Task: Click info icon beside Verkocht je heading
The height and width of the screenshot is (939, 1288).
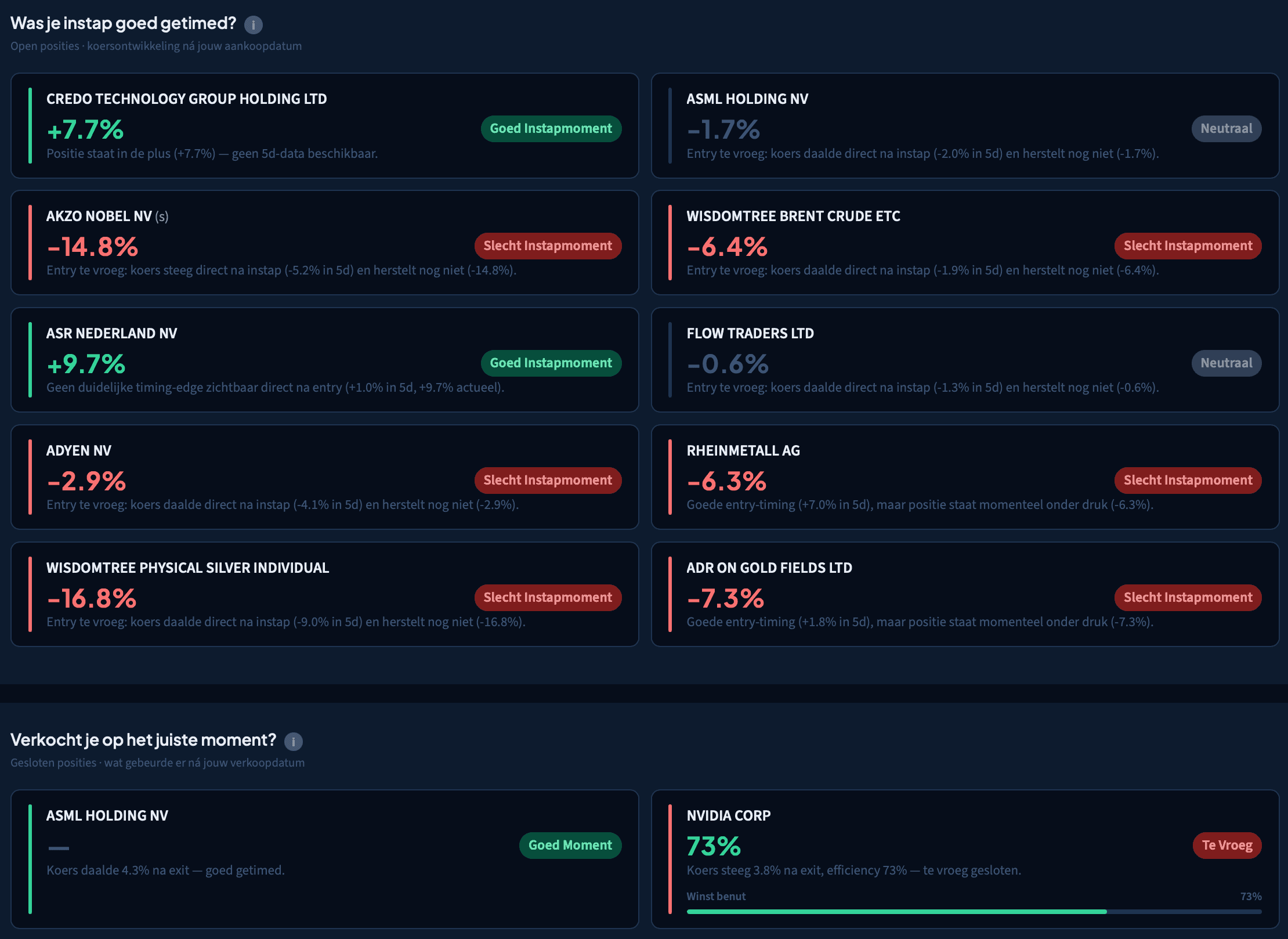Action: pyautogui.click(x=294, y=742)
